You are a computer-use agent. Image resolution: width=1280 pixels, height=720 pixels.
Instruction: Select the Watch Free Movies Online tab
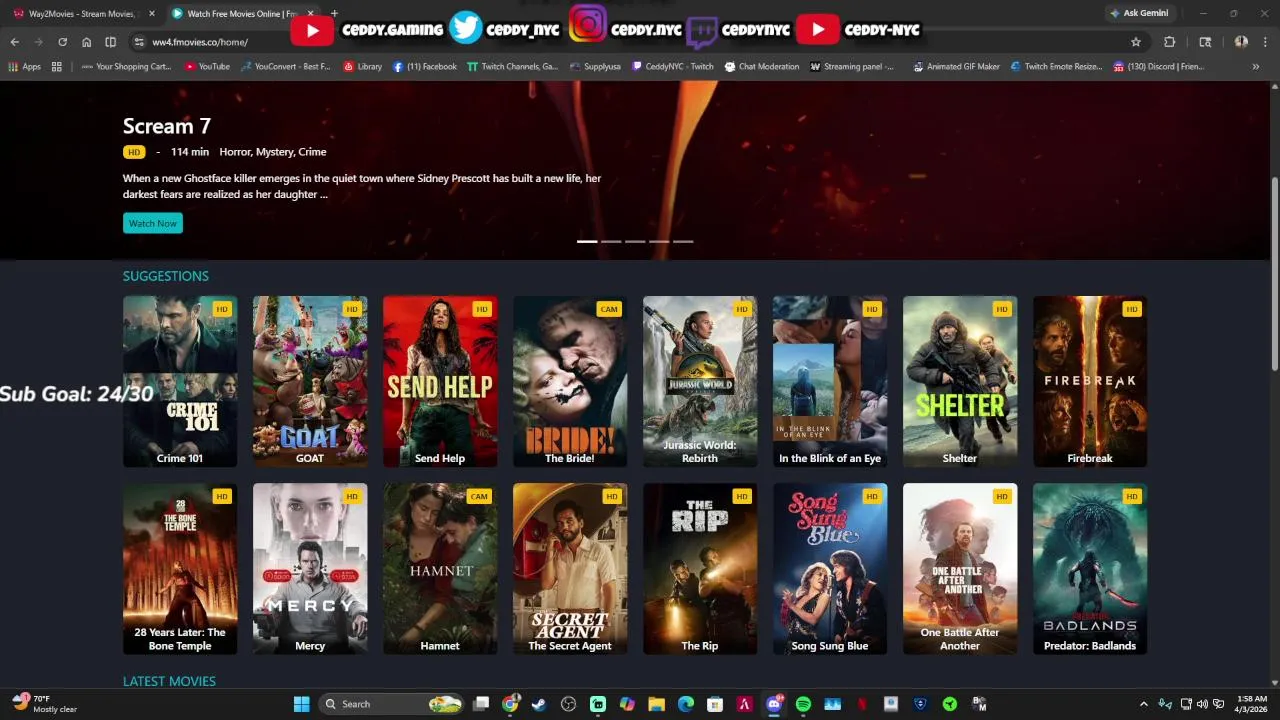tap(241, 14)
